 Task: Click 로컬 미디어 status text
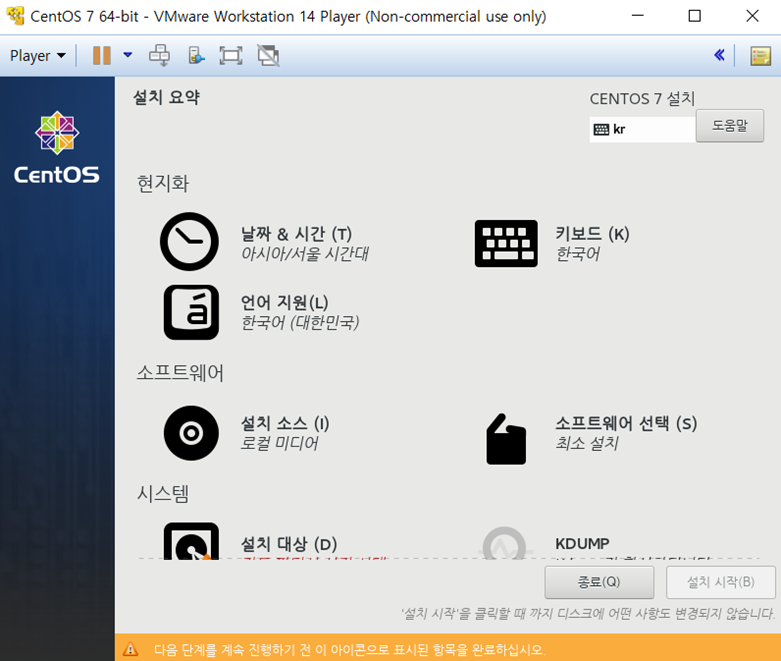[279, 443]
